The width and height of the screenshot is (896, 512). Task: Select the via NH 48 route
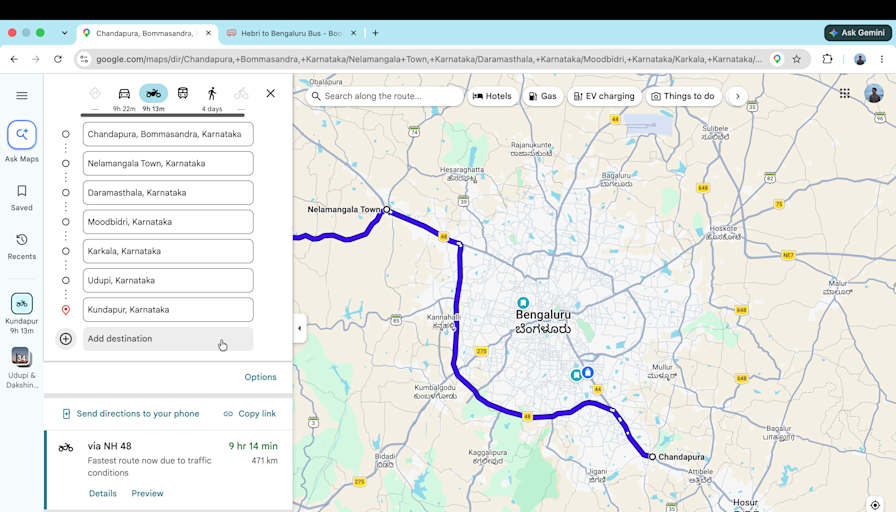(169, 469)
